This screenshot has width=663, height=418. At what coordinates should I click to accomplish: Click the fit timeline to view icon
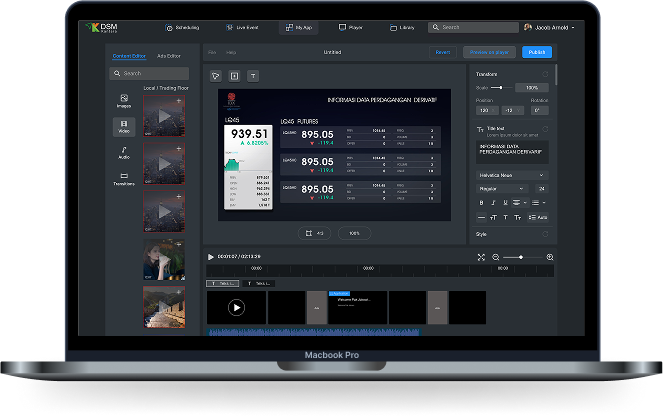coord(481,257)
